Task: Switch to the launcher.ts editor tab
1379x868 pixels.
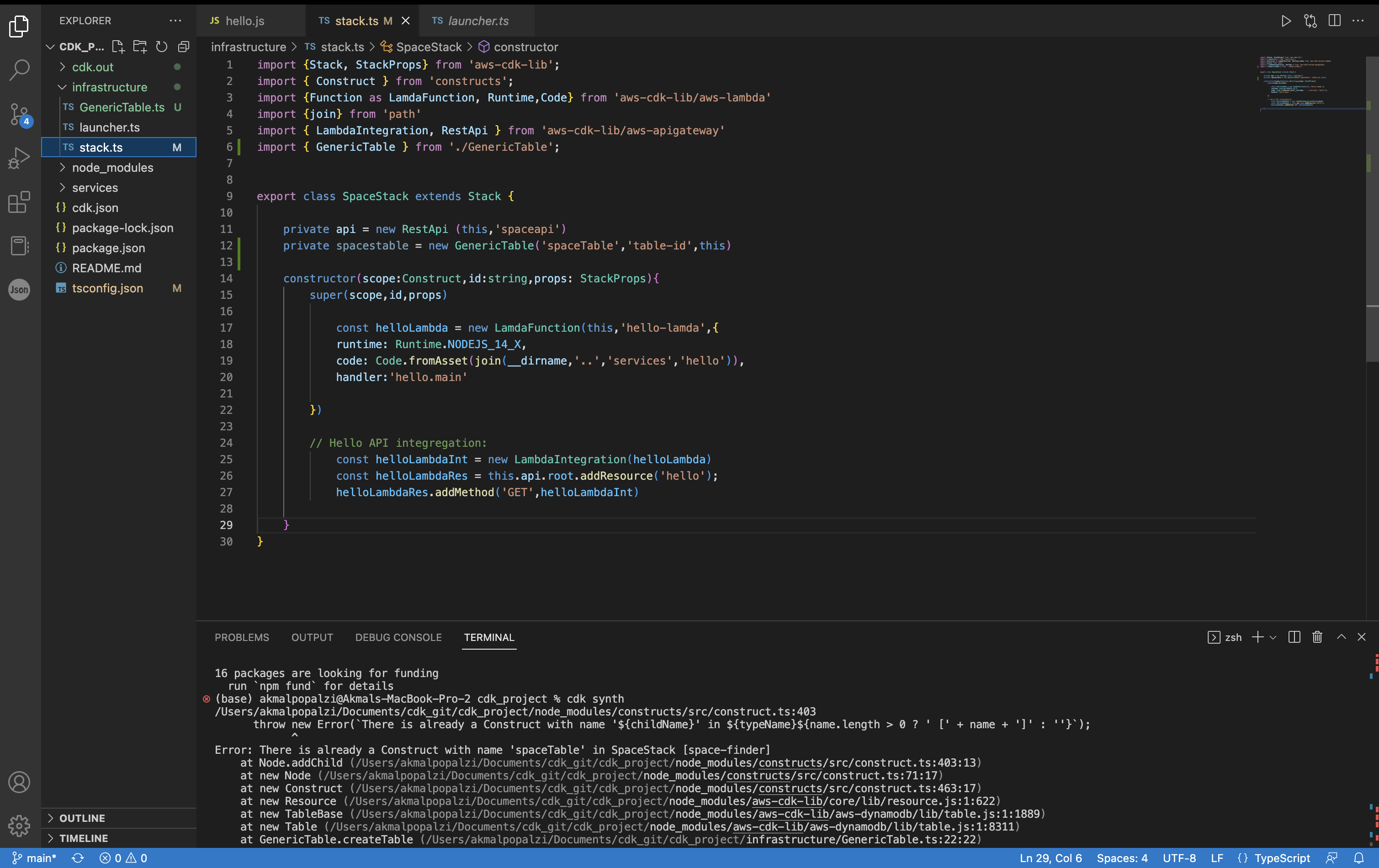Action: (477, 21)
